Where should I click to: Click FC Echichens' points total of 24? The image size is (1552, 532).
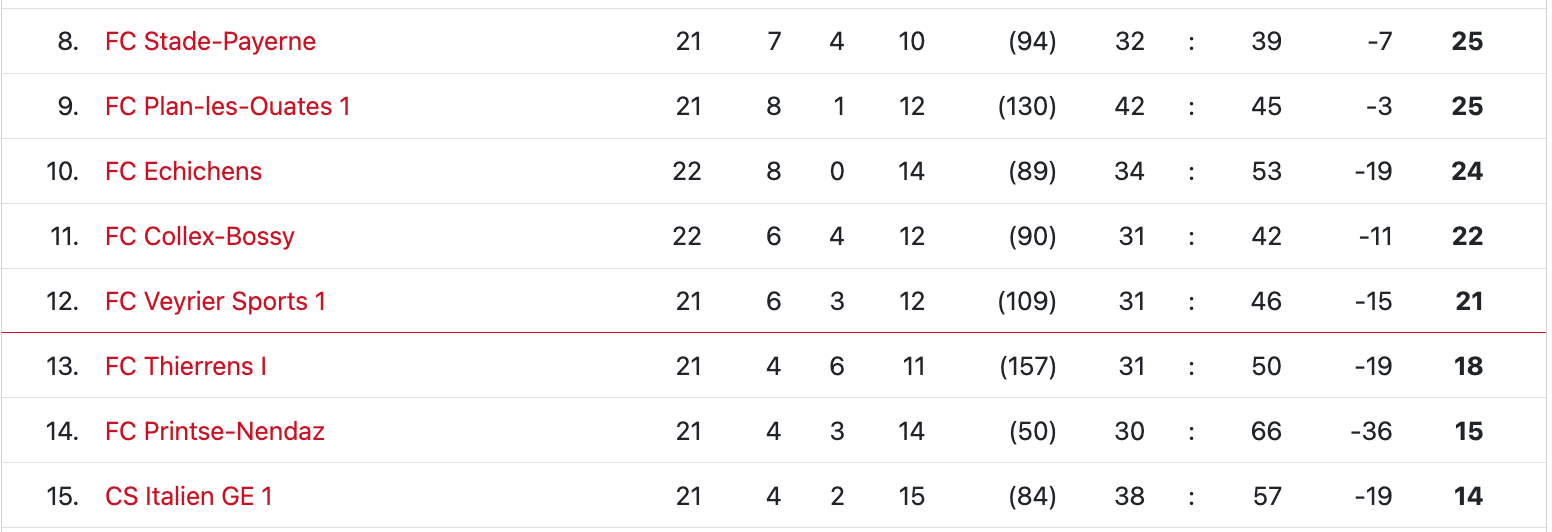pos(1466,172)
